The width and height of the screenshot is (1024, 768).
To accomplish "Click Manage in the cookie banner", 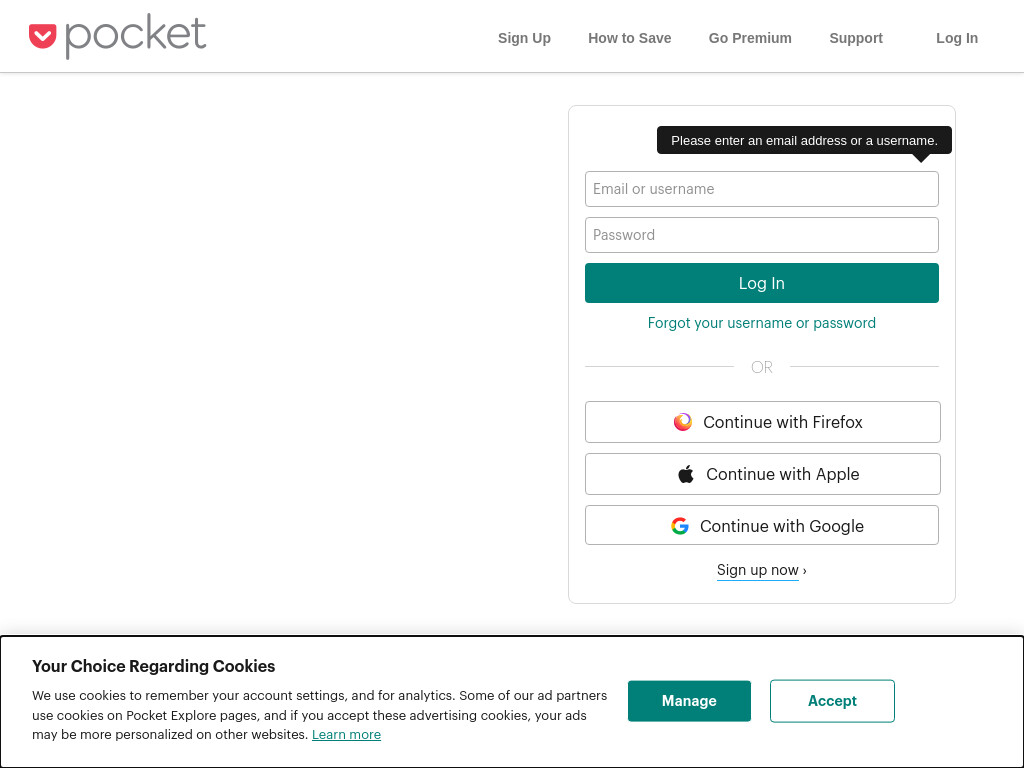I will 689,701.
